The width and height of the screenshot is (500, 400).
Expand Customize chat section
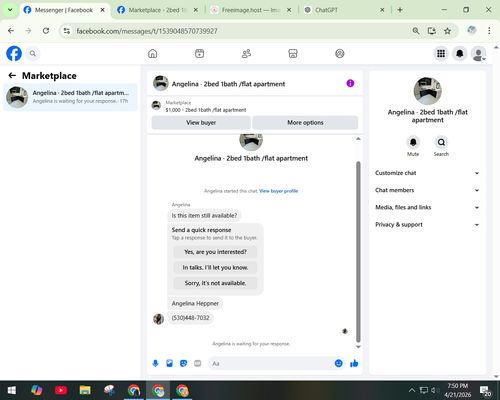point(427,173)
